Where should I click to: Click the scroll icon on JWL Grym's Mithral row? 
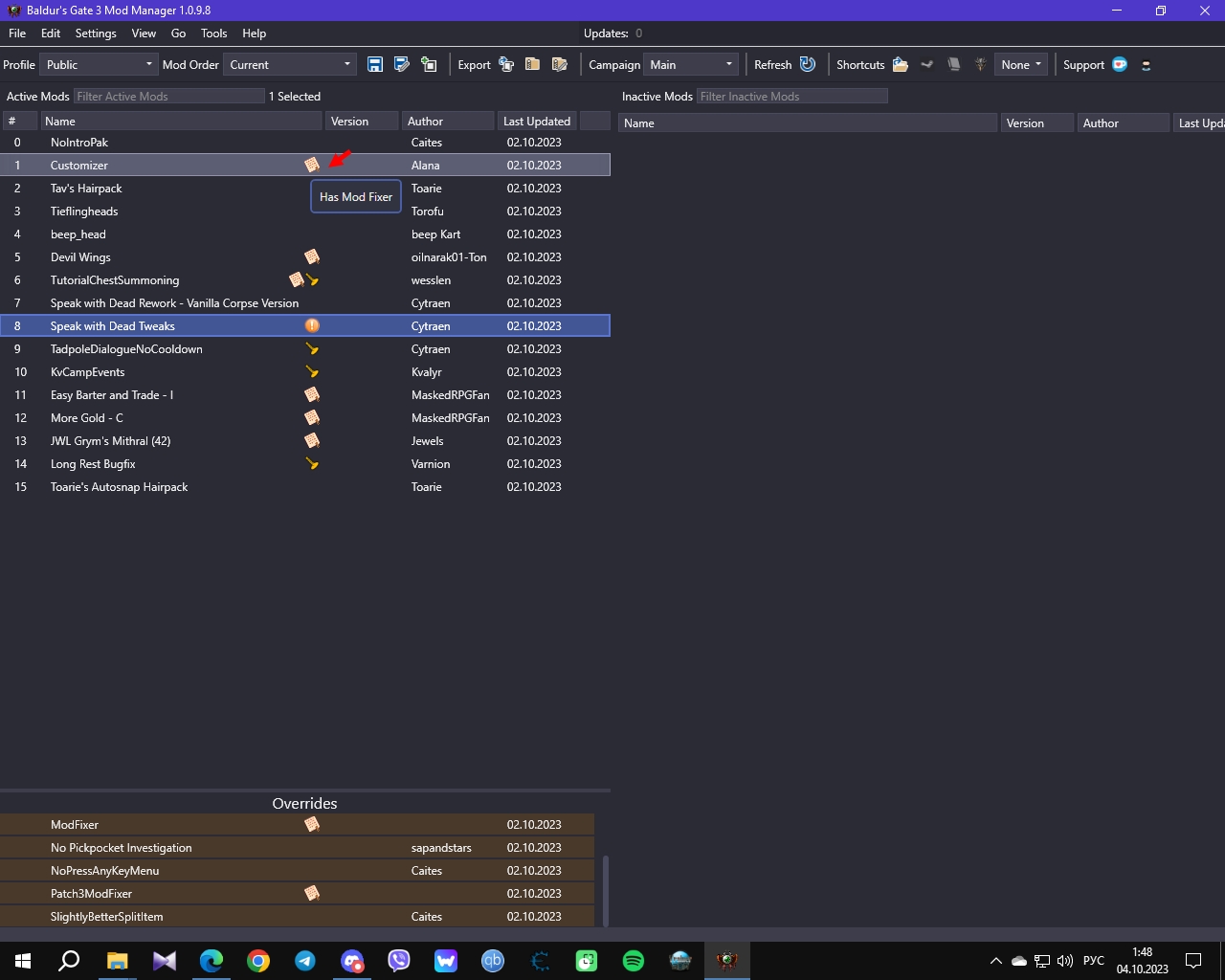tap(312, 440)
